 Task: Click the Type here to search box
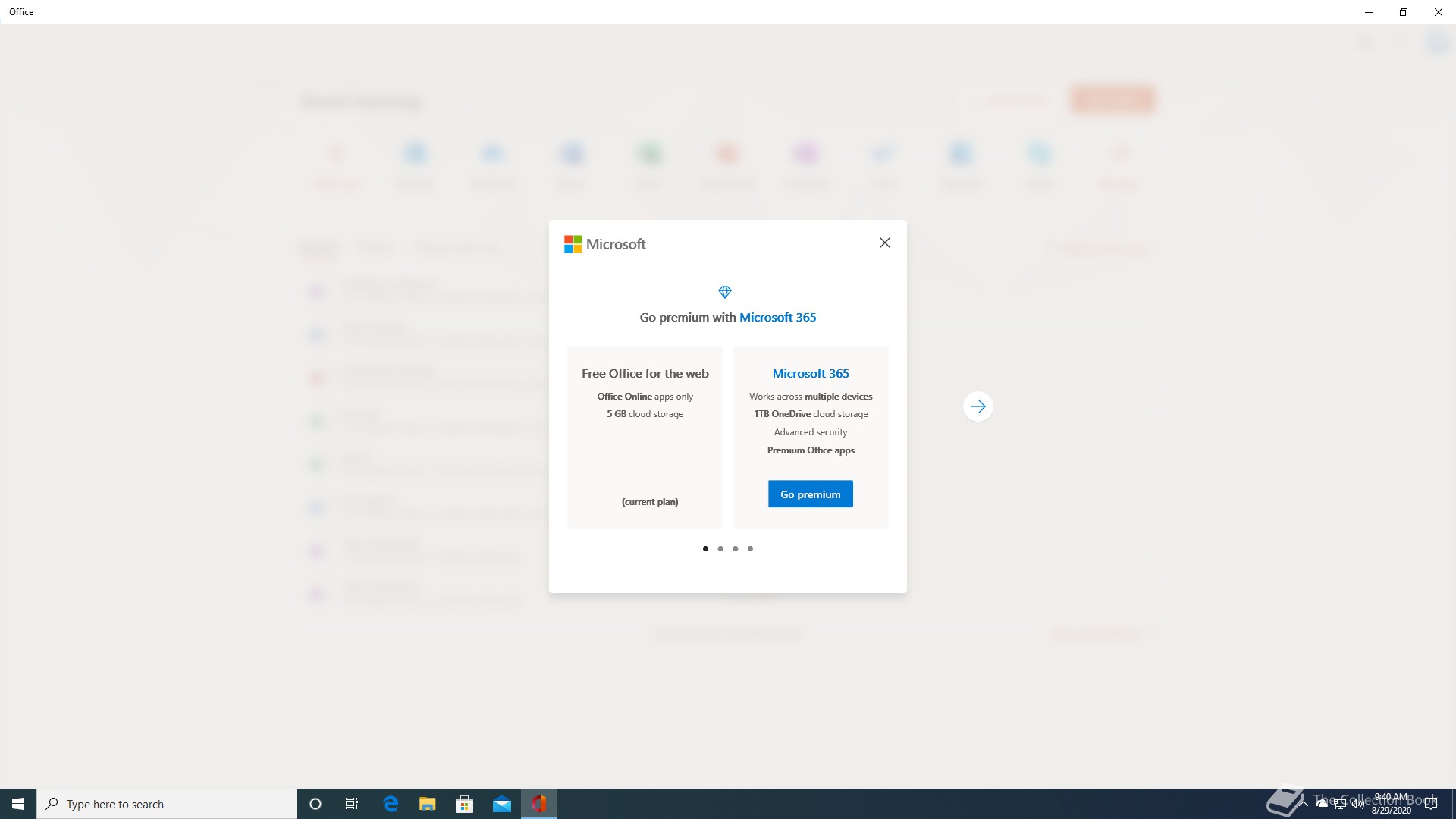(167, 804)
